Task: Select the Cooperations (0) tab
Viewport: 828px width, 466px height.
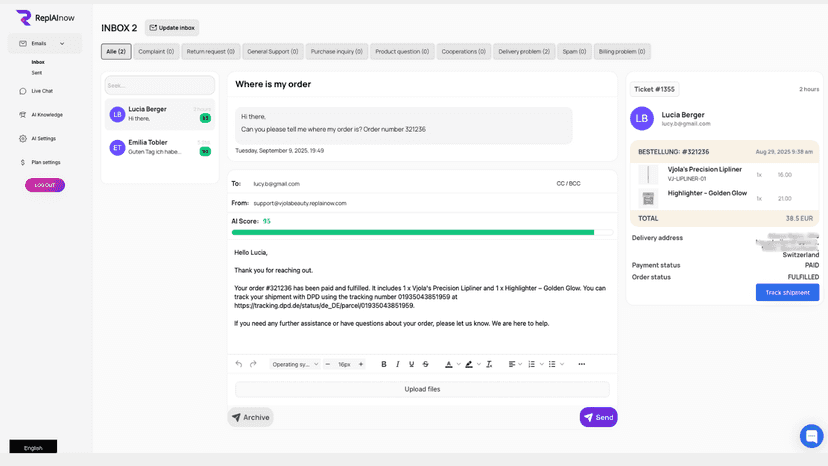Action: (464, 51)
